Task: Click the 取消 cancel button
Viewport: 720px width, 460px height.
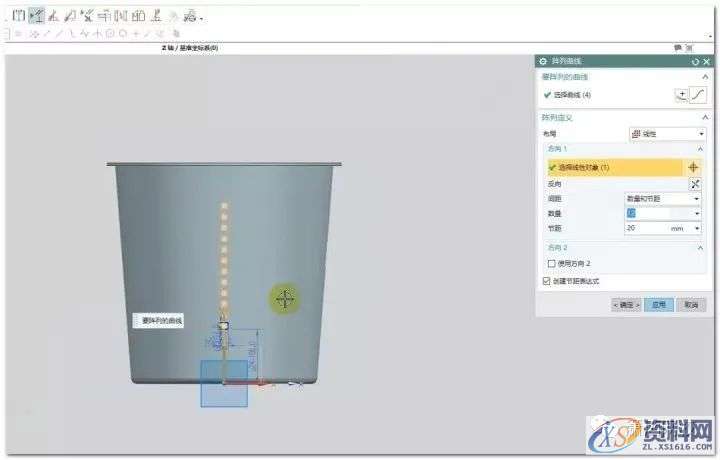Action: 689,304
